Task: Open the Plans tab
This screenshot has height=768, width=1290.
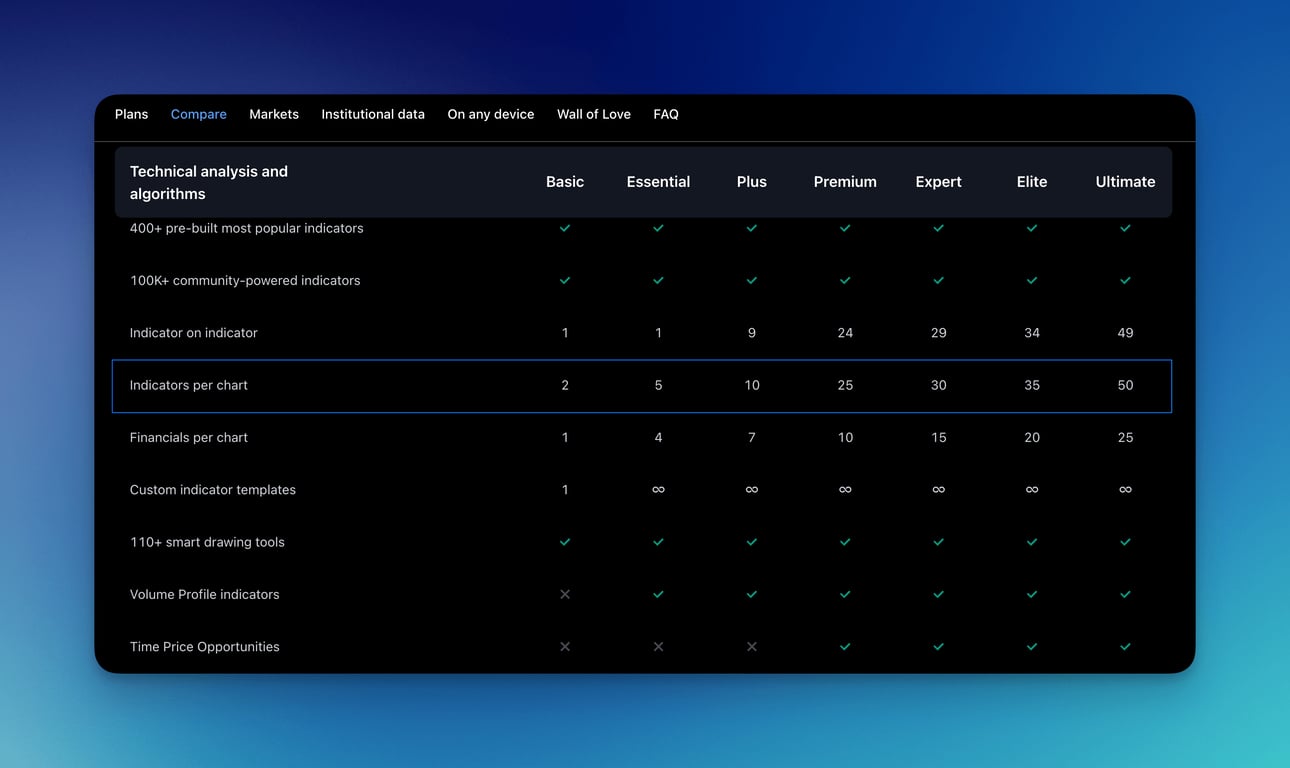Action: tap(131, 114)
